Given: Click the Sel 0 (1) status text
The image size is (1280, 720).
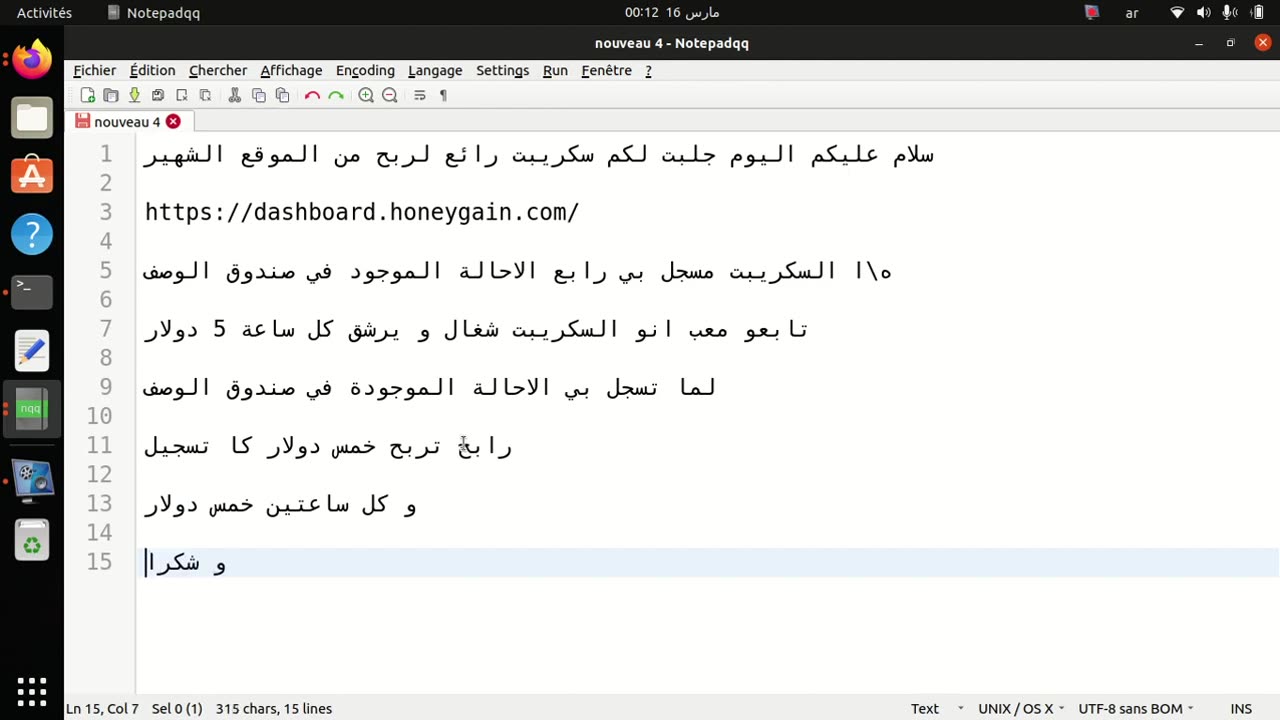Looking at the screenshot, I should point(177,708).
